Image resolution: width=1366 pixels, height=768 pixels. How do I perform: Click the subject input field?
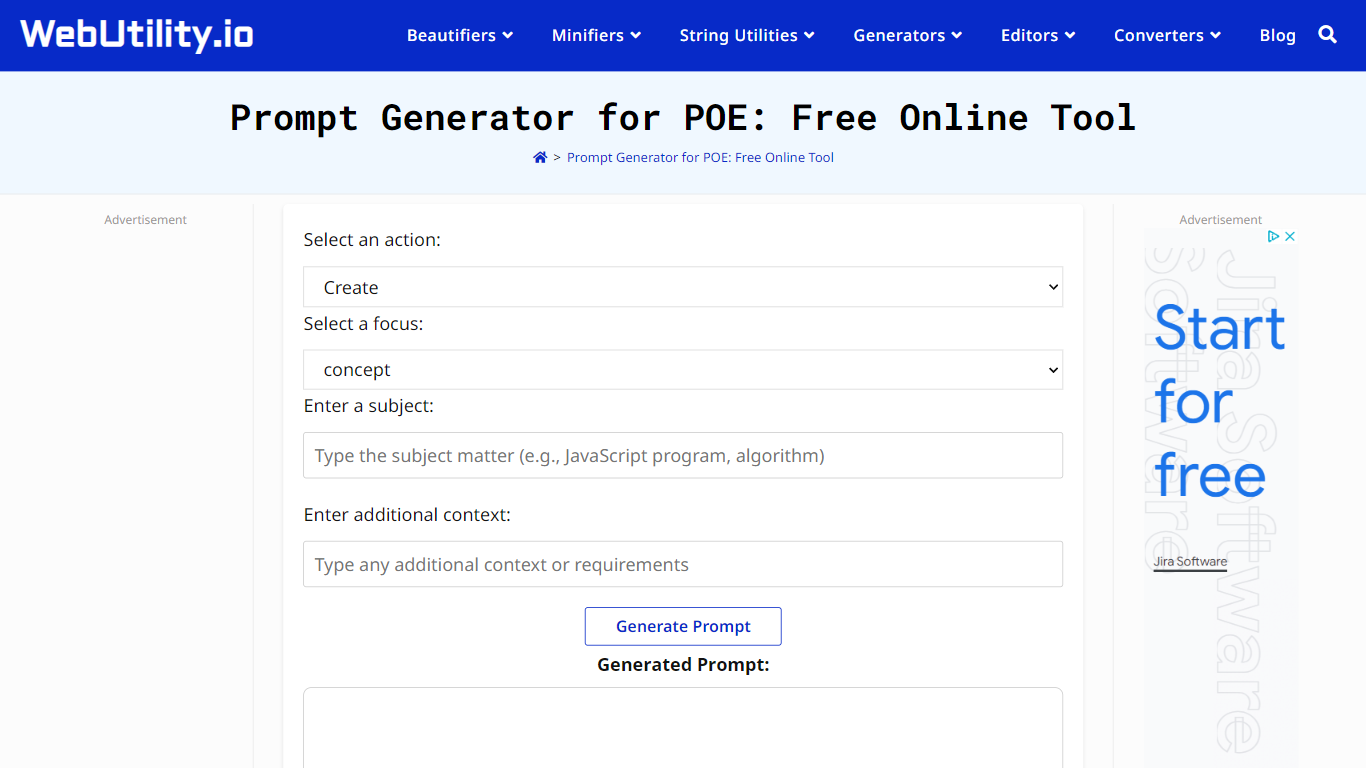click(x=682, y=456)
